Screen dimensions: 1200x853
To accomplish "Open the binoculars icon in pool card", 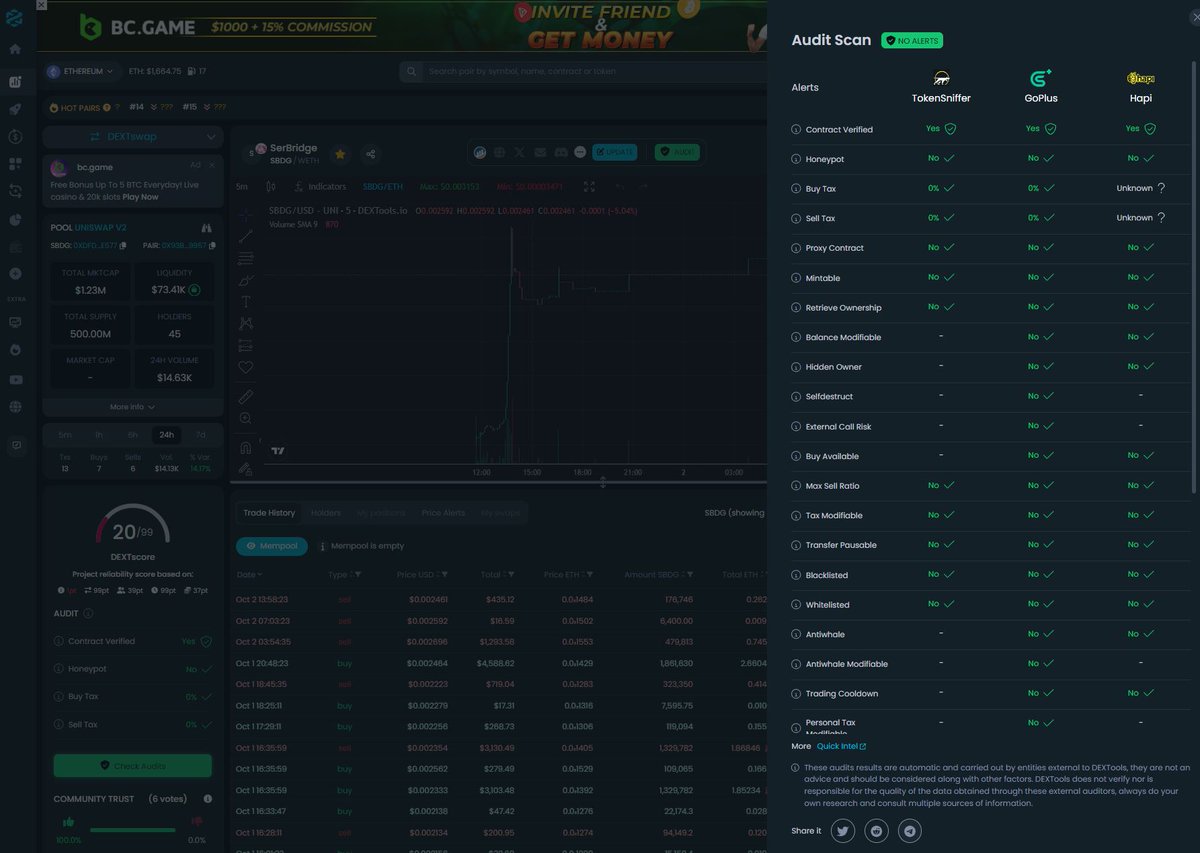I will tap(207, 228).
